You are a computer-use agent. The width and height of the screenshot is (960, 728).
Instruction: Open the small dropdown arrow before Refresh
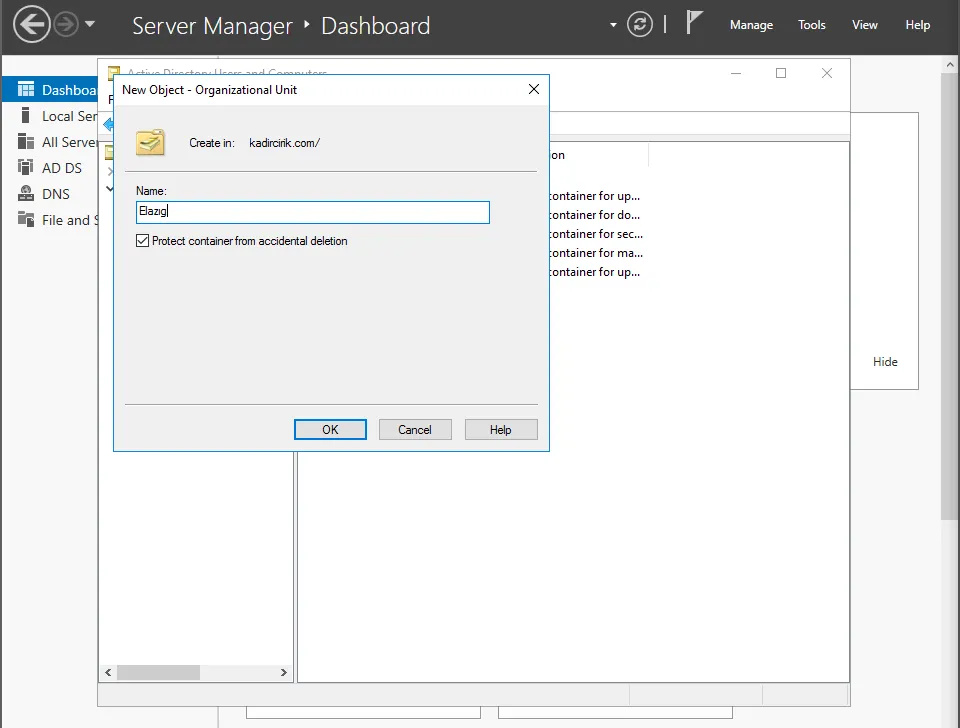coord(613,25)
